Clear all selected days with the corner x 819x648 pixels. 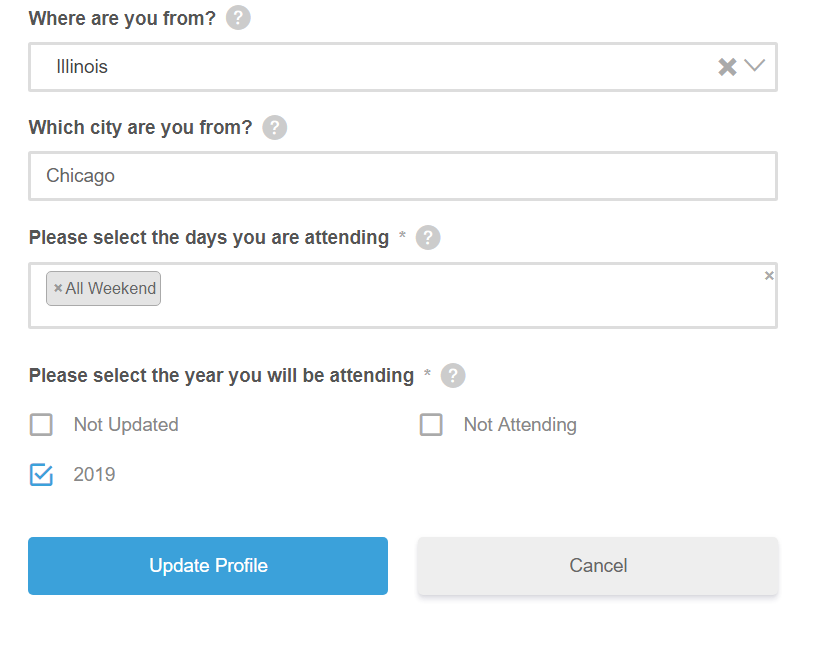click(769, 276)
